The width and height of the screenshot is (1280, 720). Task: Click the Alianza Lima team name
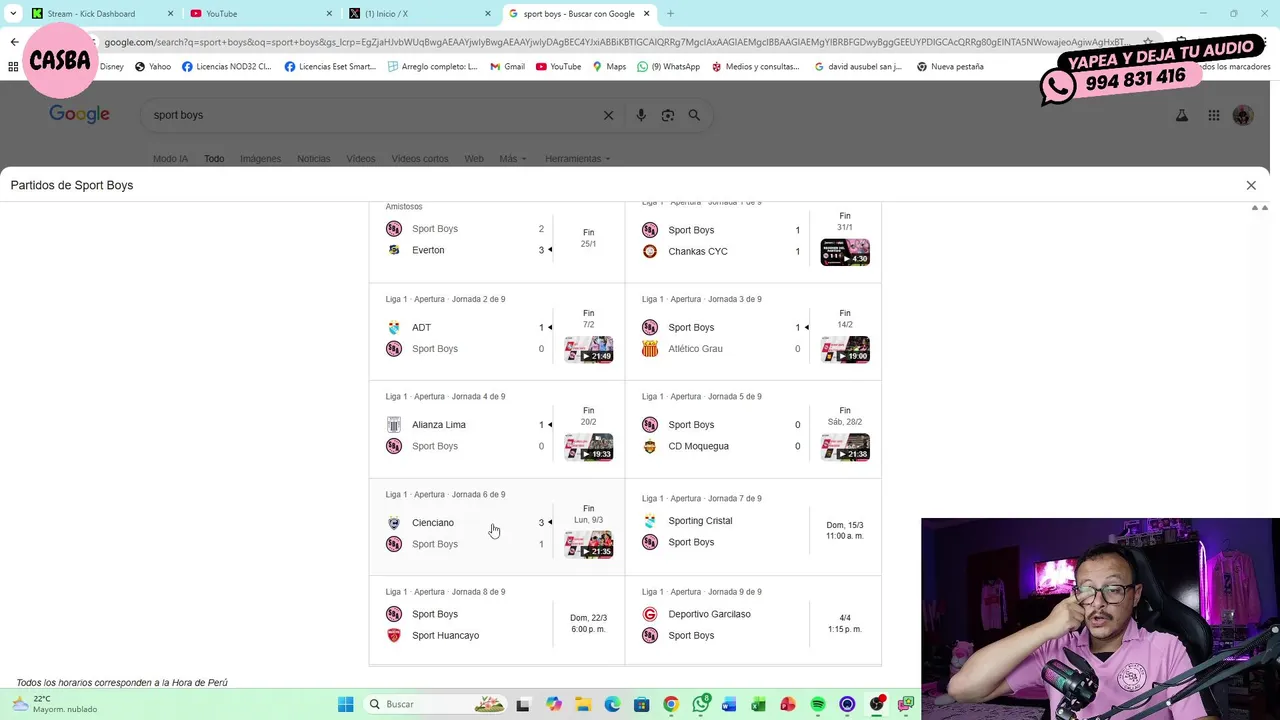(x=439, y=425)
